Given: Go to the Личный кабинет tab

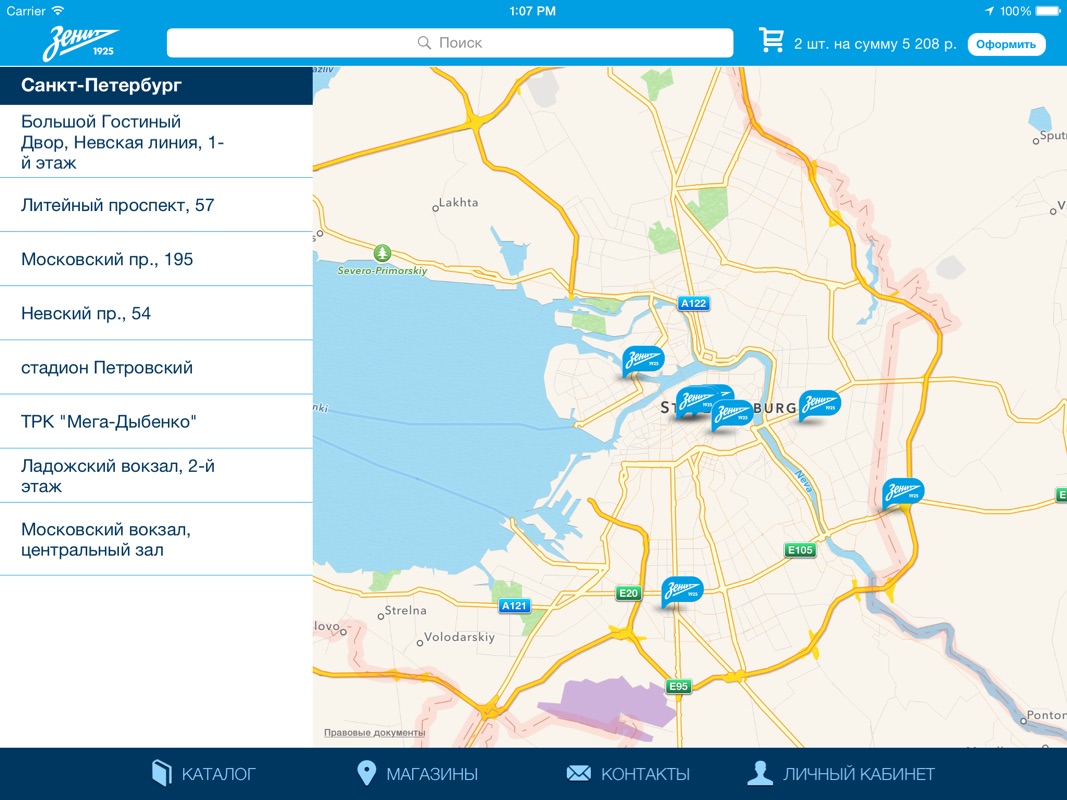Looking at the screenshot, I should [x=841, y=773].
